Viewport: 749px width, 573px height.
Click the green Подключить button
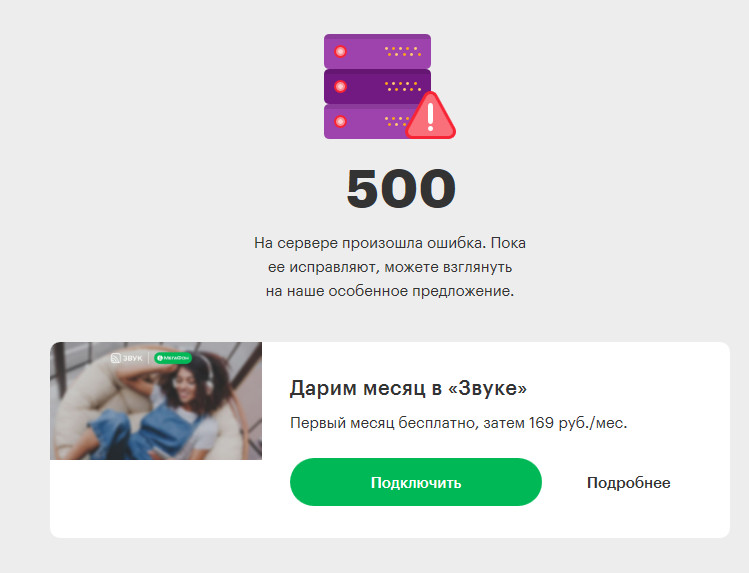tap(416, 482)
